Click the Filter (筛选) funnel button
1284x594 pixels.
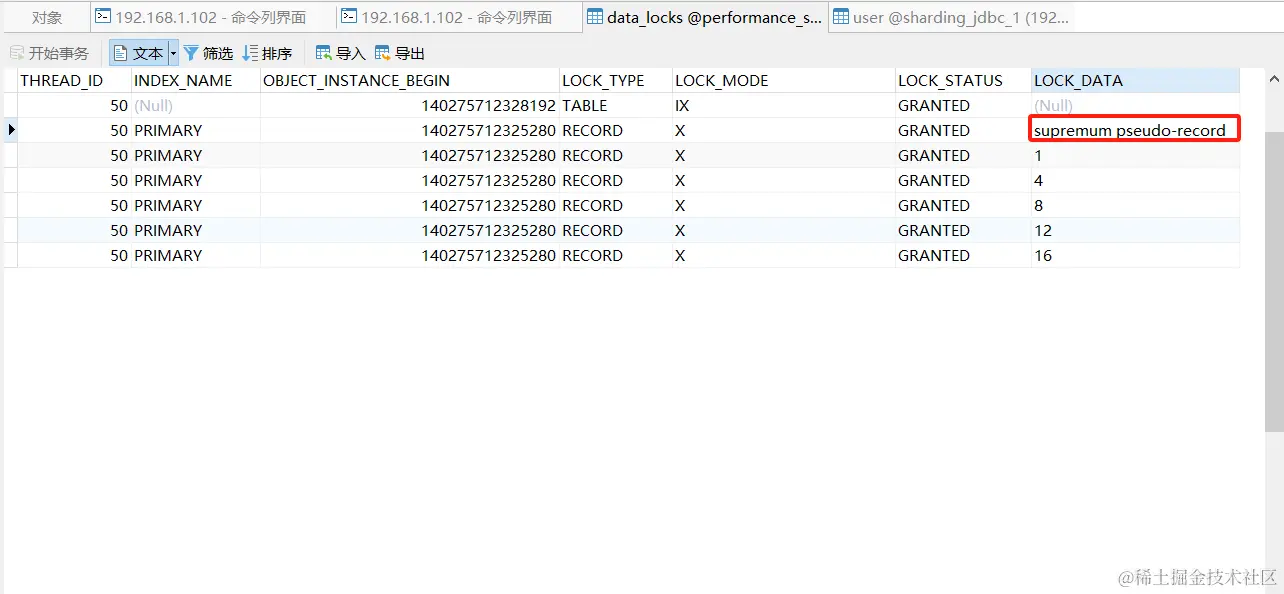pyautogui.click(x=208, y=53)
